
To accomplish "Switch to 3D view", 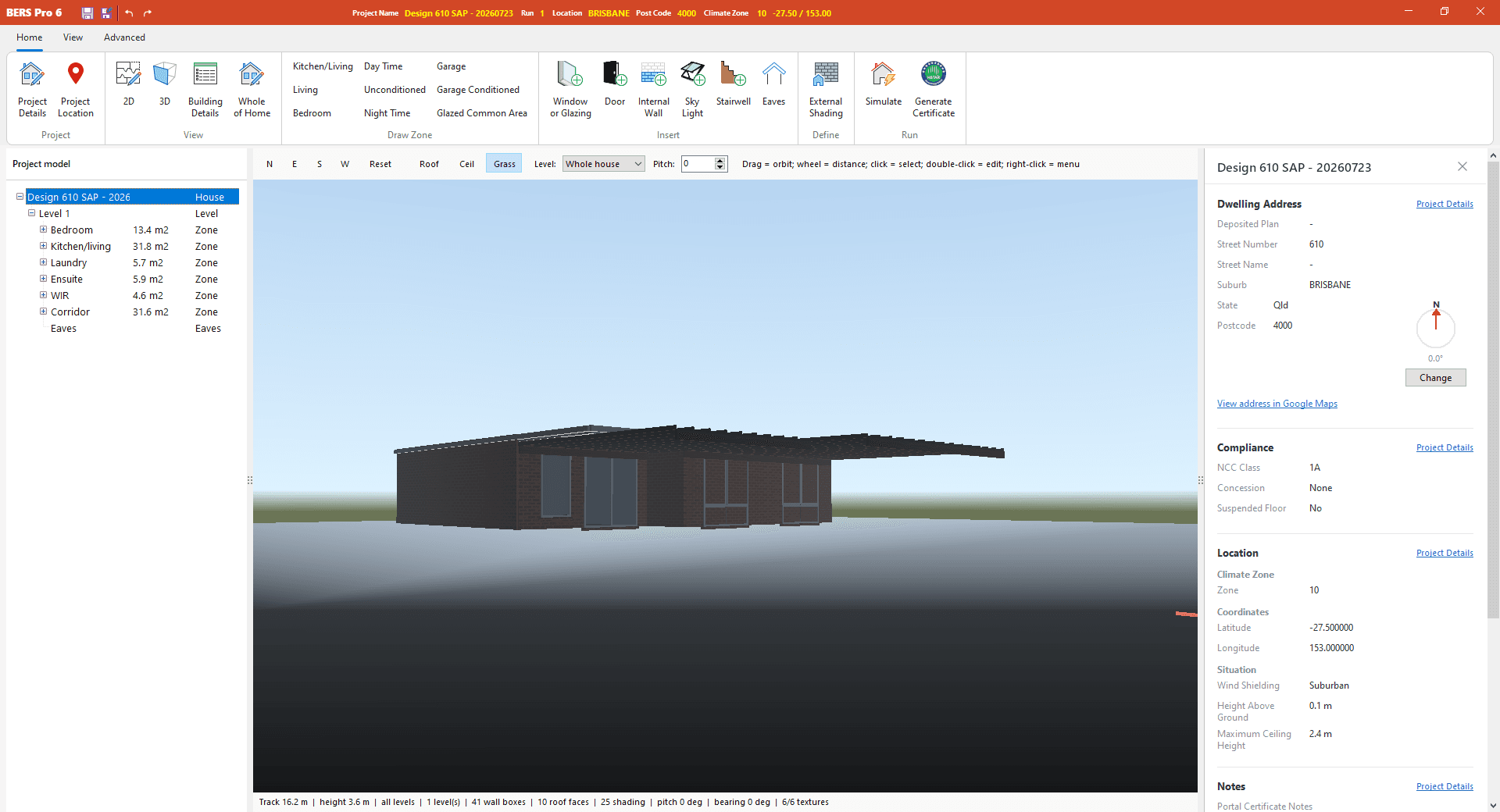I will (164, 84).
